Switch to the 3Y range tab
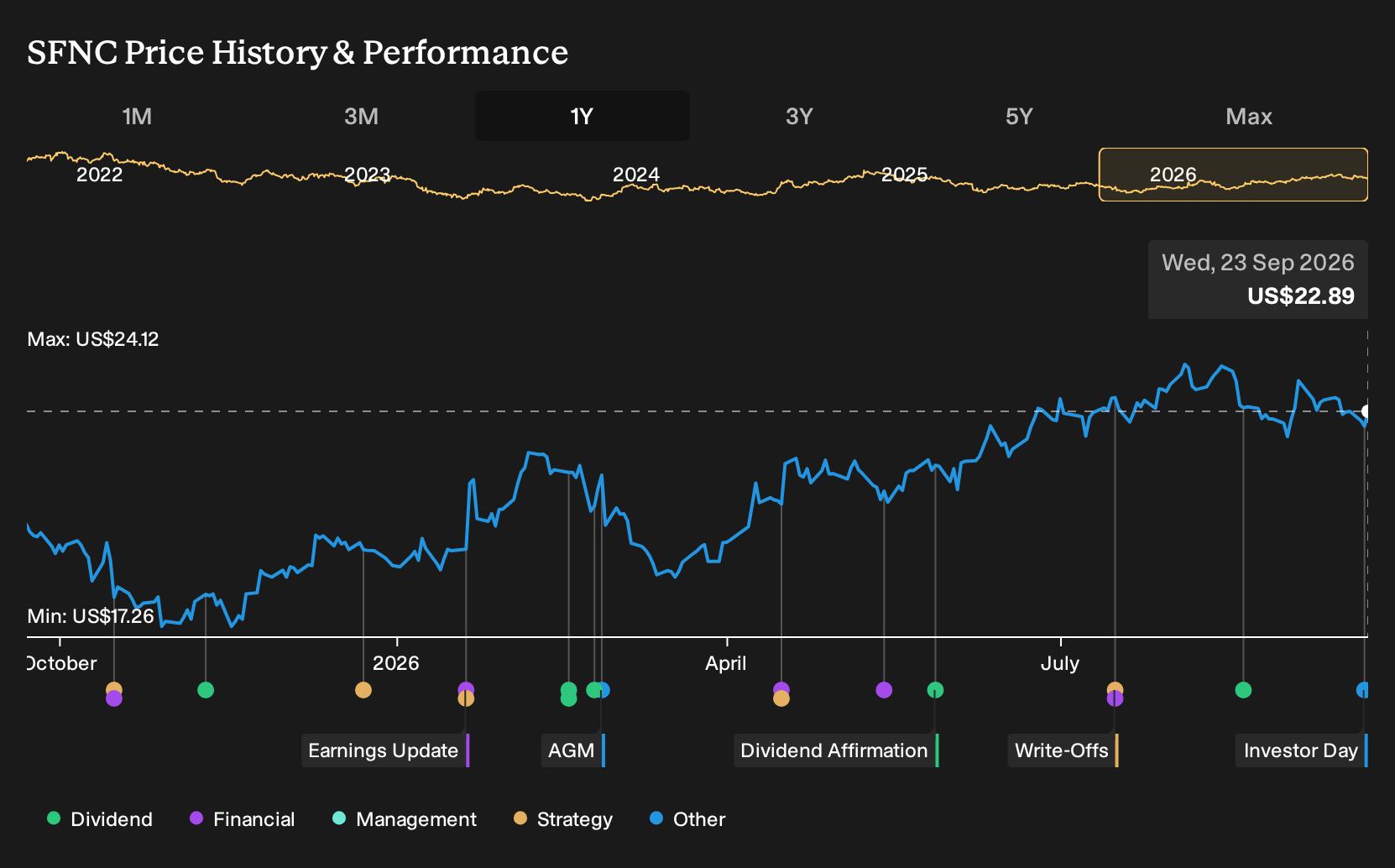The width and height of the screenshot is (1395, 868). pyautogui.click(x=799, y=116)
